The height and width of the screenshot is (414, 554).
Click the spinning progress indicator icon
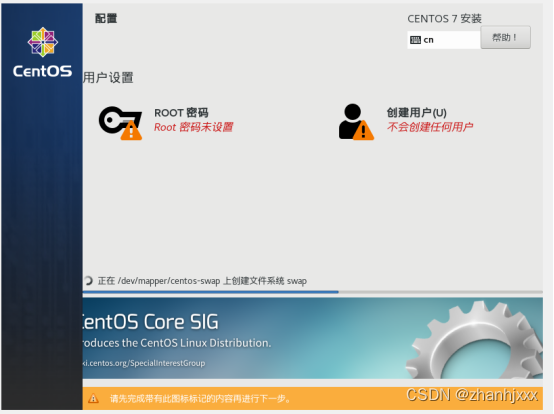(88, 280)
